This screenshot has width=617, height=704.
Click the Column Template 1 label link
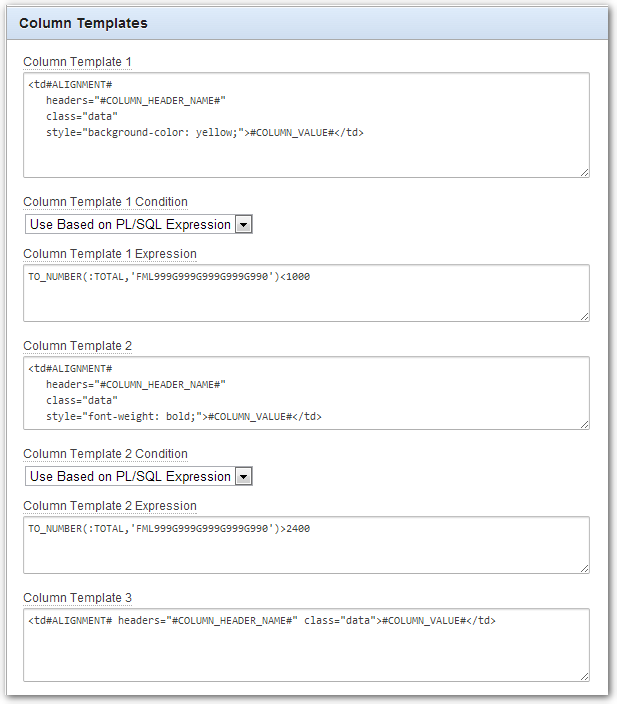[x=77, y=62]
